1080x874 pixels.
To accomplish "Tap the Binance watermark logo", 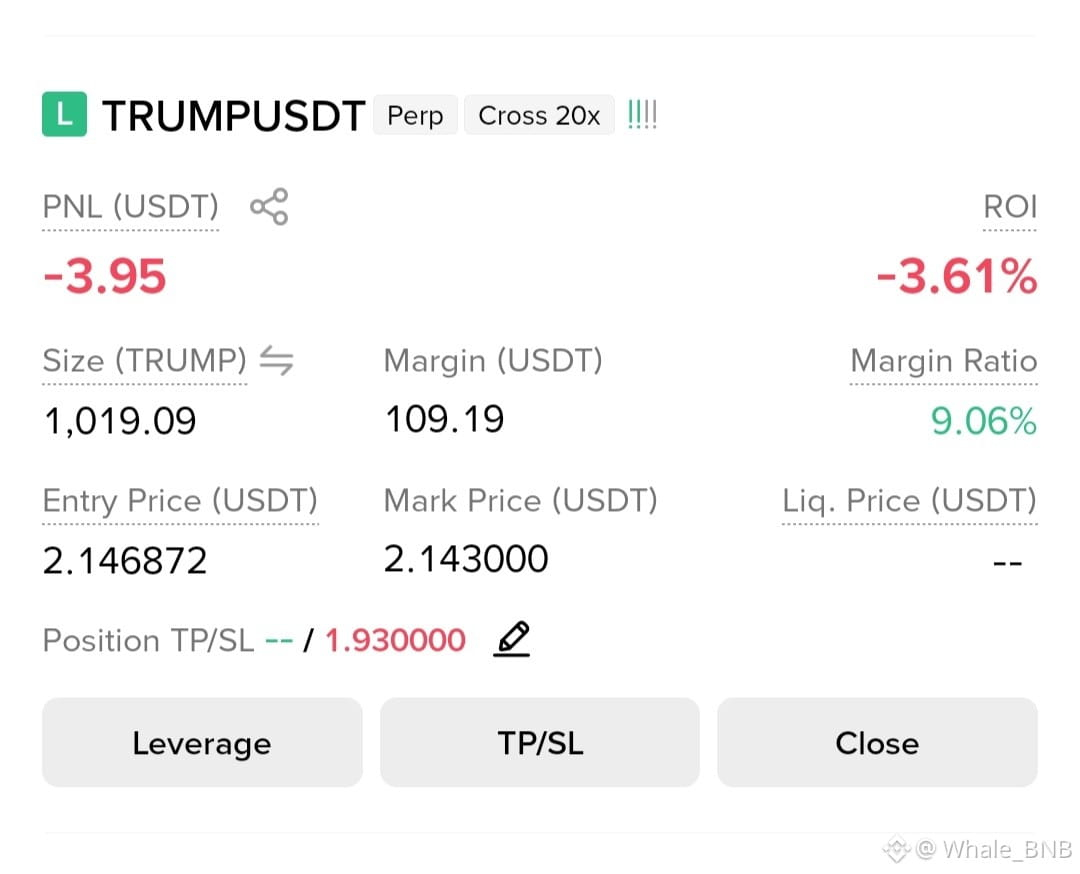I will pos(897,849).
